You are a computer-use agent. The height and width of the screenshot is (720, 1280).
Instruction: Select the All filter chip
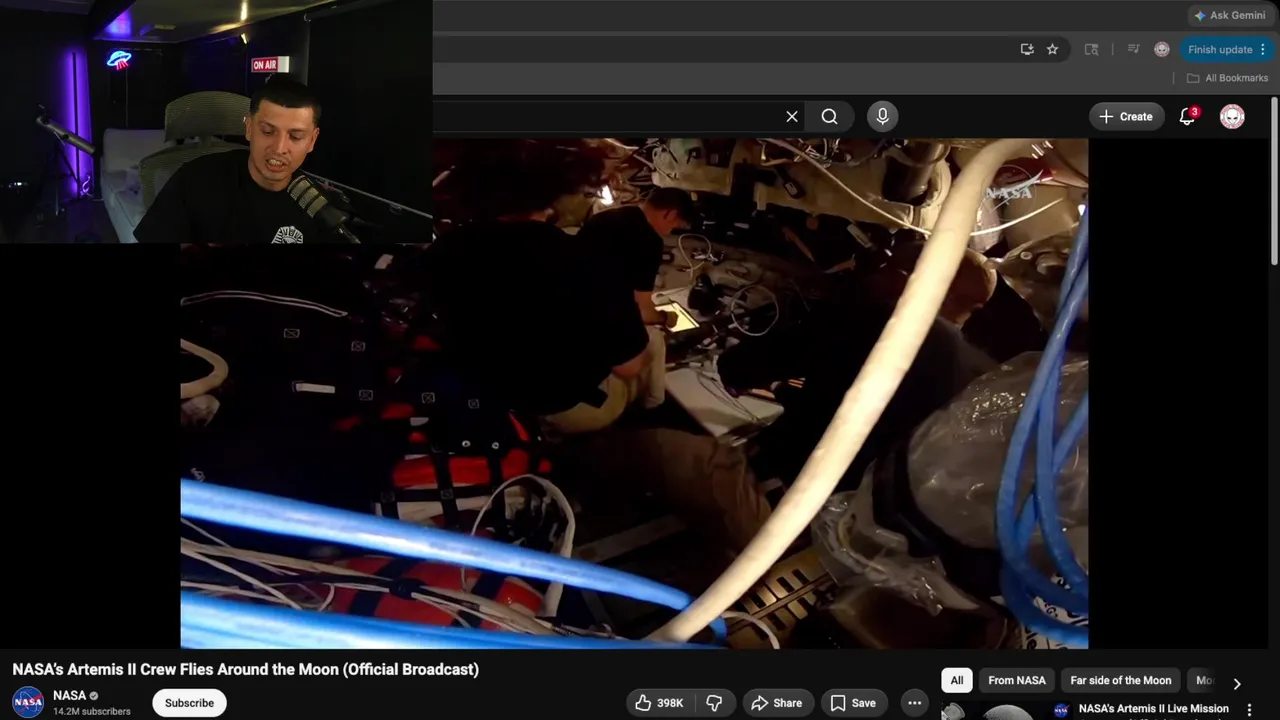(x=957, y=680)
